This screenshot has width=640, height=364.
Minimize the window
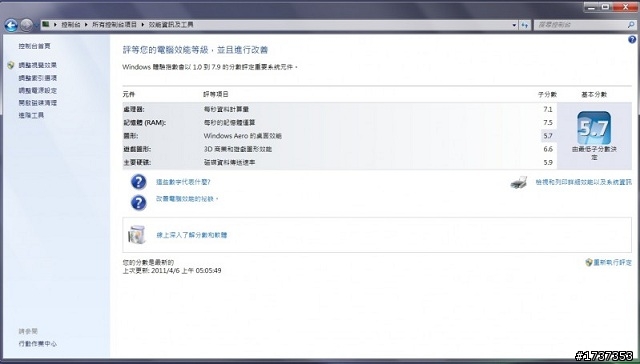590,7
